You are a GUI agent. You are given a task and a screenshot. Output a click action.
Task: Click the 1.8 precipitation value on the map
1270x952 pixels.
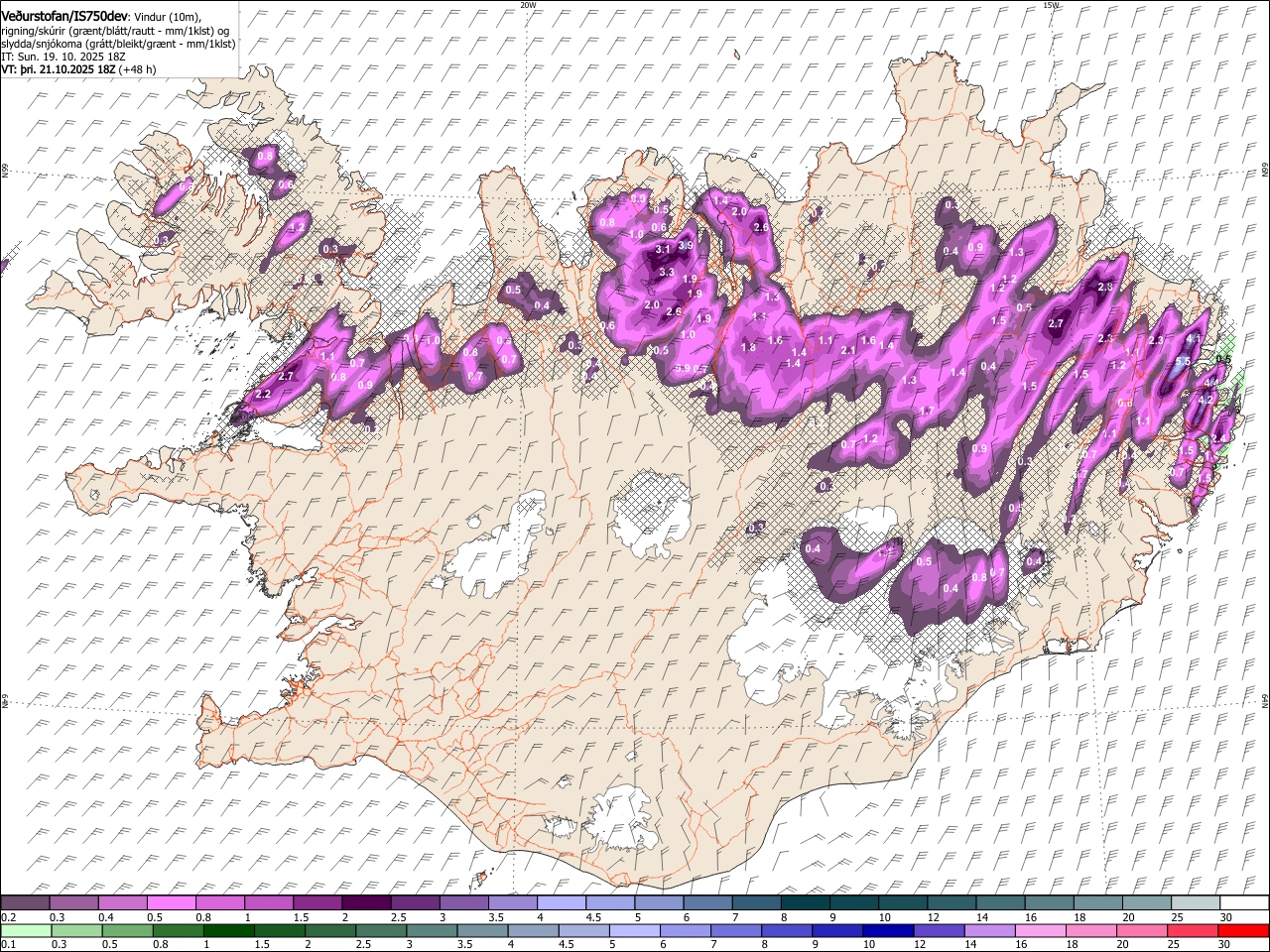[x=749, y=347]
